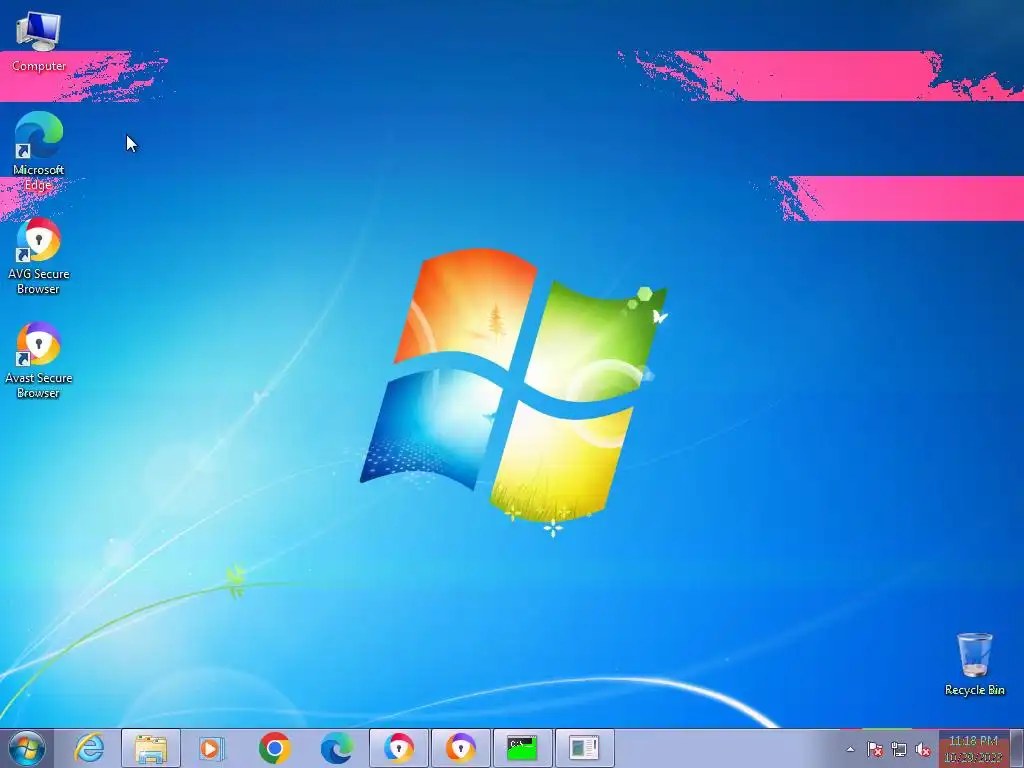Show hidden system tray icons arrow
The width and height of the screenshot is (1024, 768).
pyautogui.click(x=850, y=750)
